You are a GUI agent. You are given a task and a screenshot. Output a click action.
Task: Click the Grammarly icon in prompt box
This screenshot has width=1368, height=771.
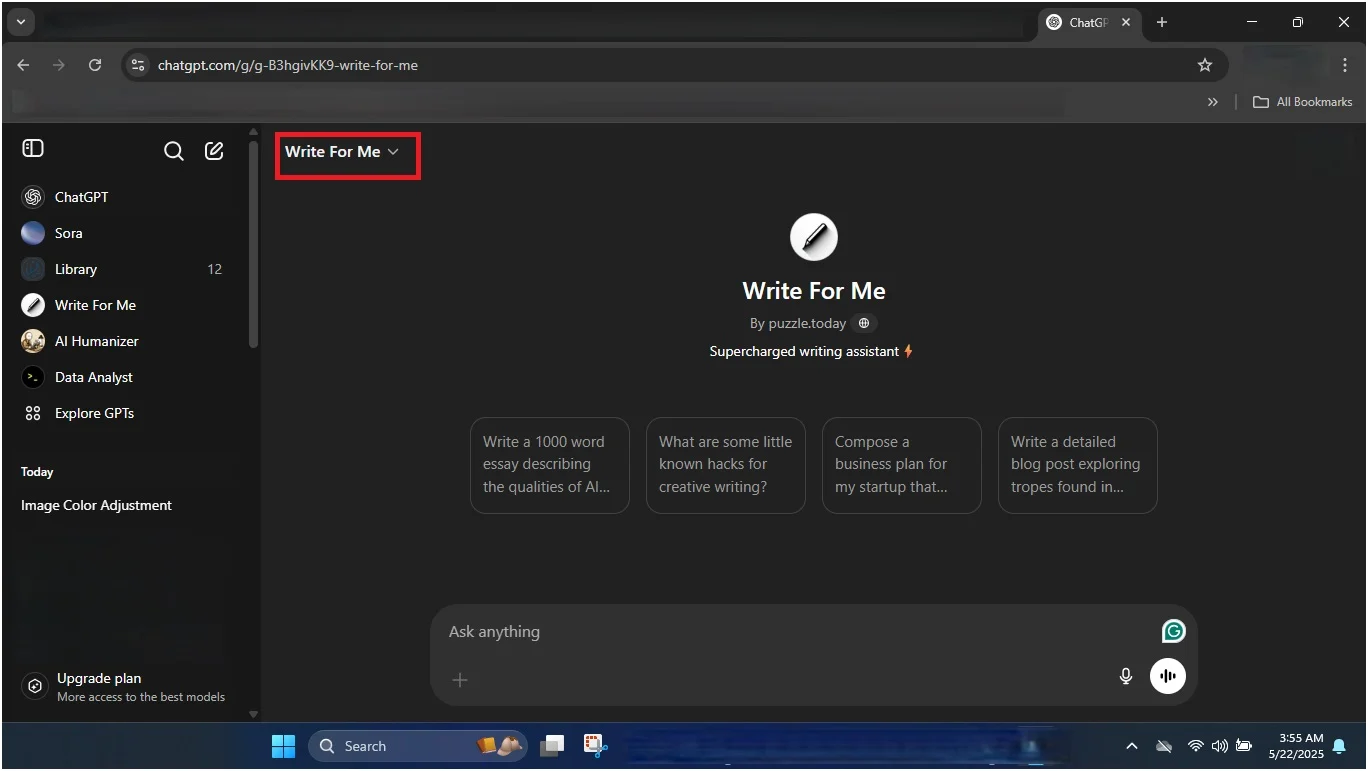click(x=1173, y=631)
